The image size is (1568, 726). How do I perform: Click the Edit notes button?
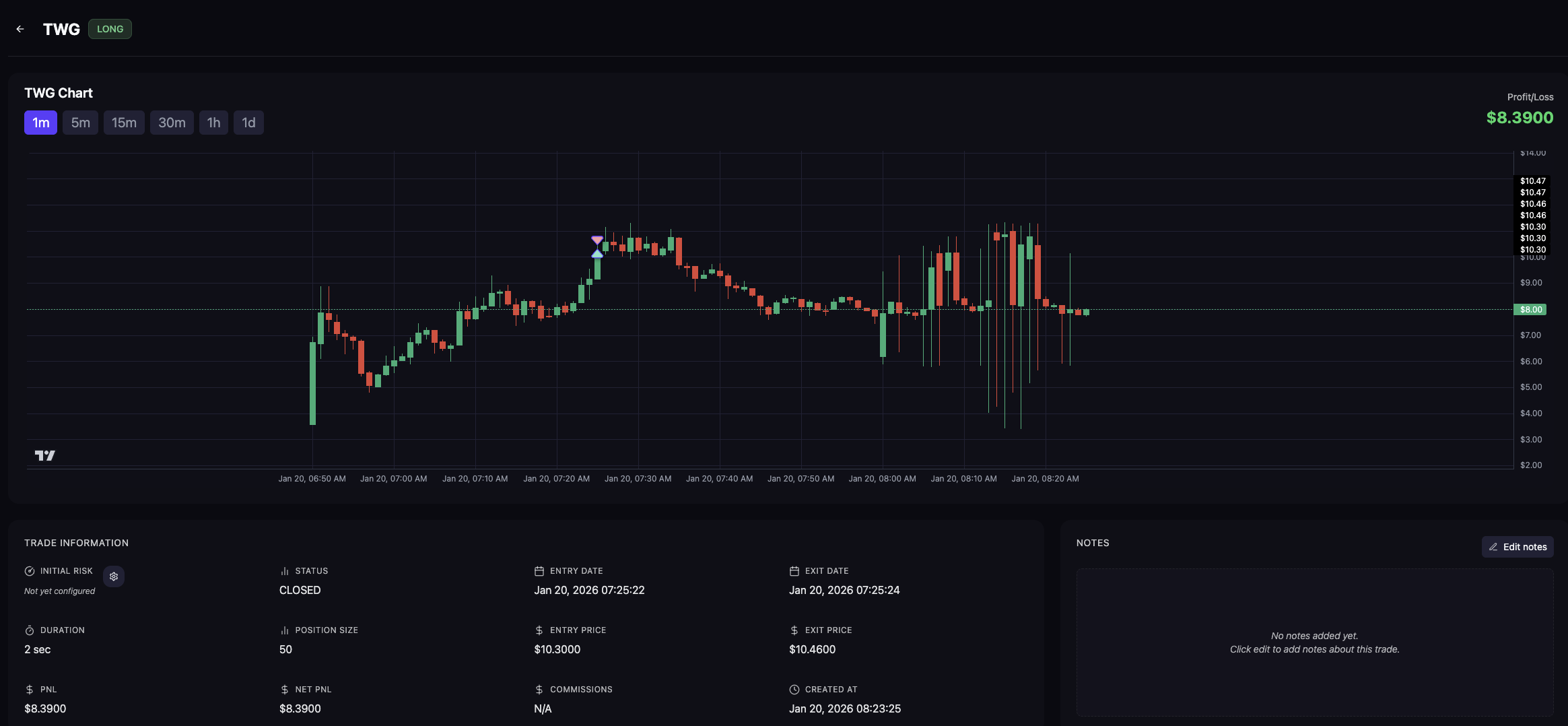pos(1518,547)
